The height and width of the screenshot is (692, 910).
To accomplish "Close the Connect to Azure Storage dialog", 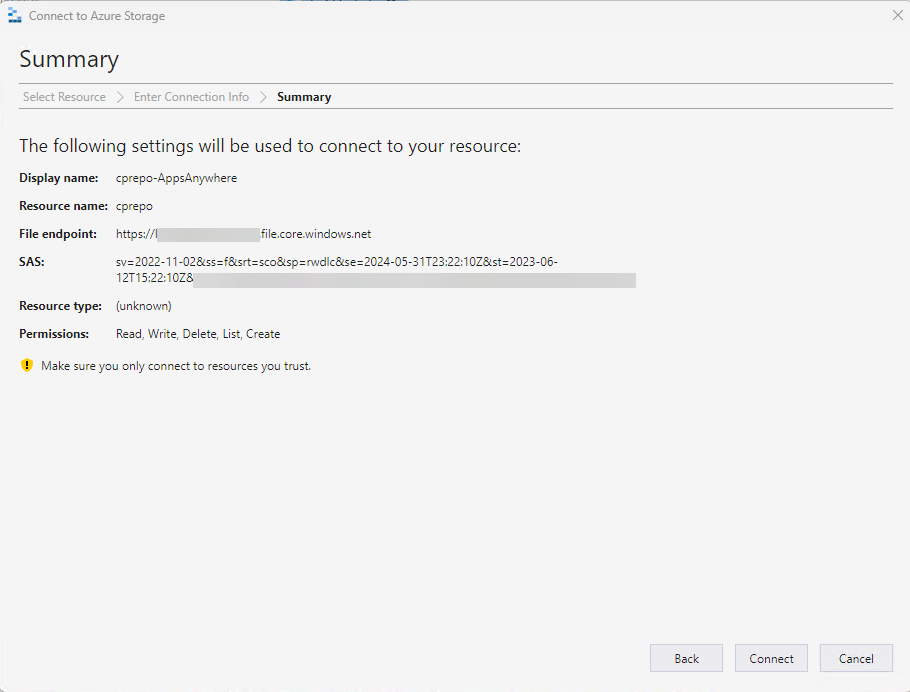I will 897,16.
